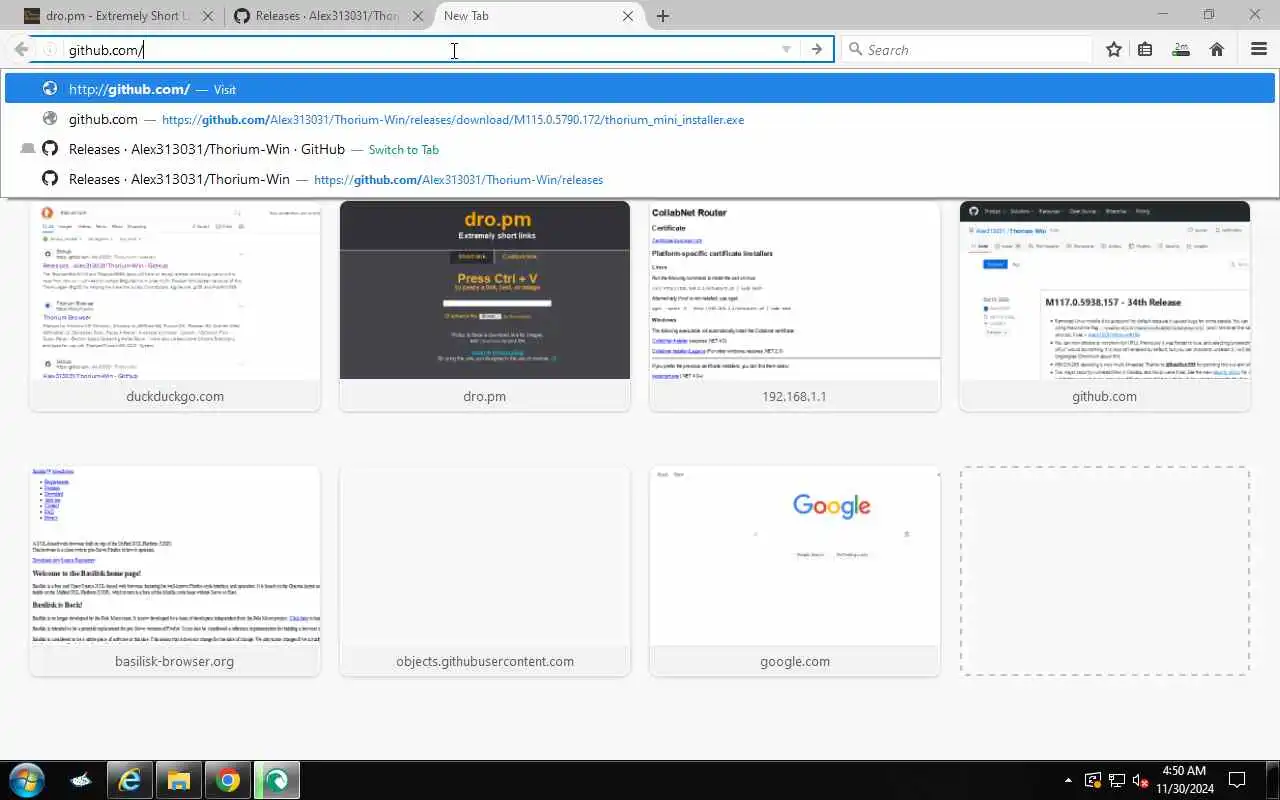Click the duckduckgo.com tile label
This screenshot has width=1280, height=800.
click(x=175, y=396)
